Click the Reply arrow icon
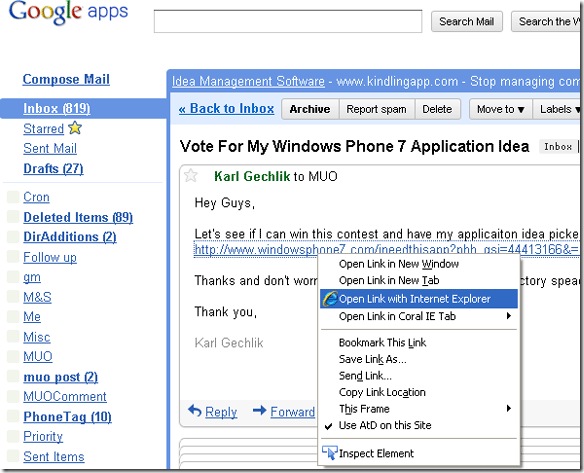 pos(195,410)
